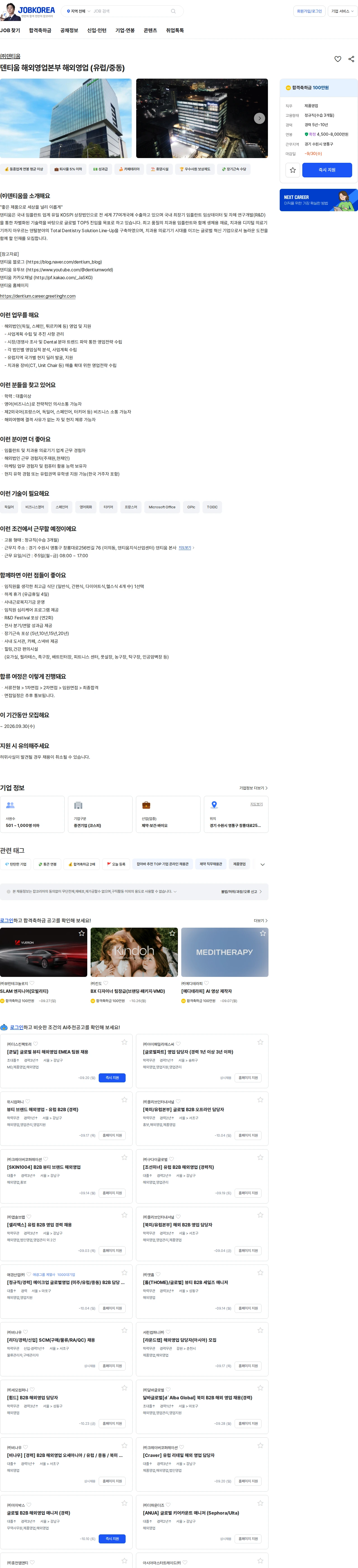The image size is (358, 1568).
Task: Click 홈페이지 지원 on the 글로벌파트 listing
Action: pyautogui.click(x=248, y=1077)
